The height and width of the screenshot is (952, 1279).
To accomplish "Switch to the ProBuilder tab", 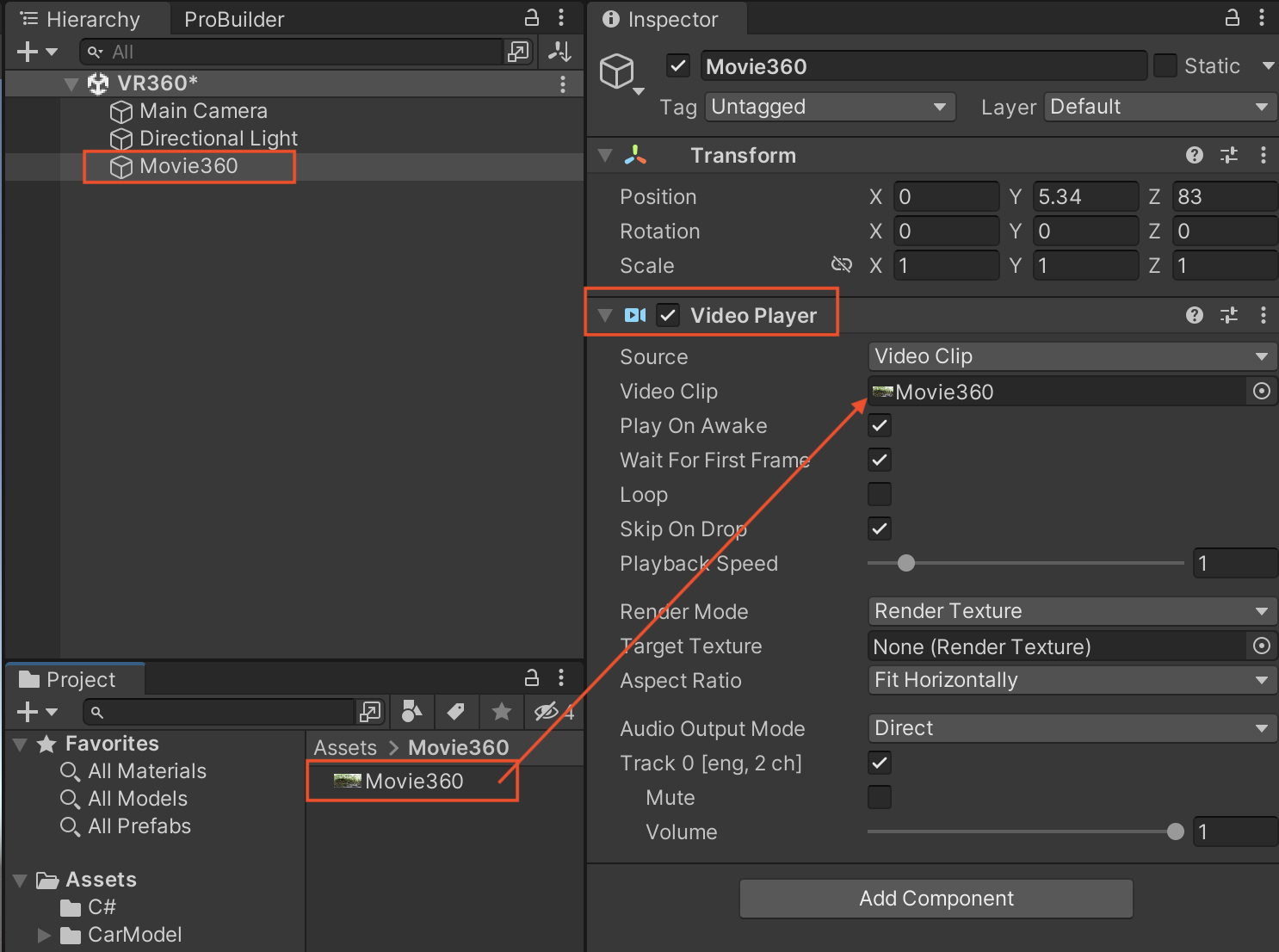I will coord(234,19).
